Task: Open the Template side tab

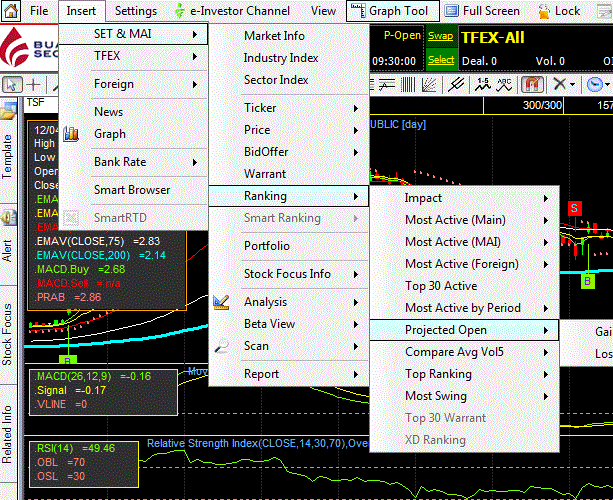Action: pyautogui.click(x=7, y=156)
